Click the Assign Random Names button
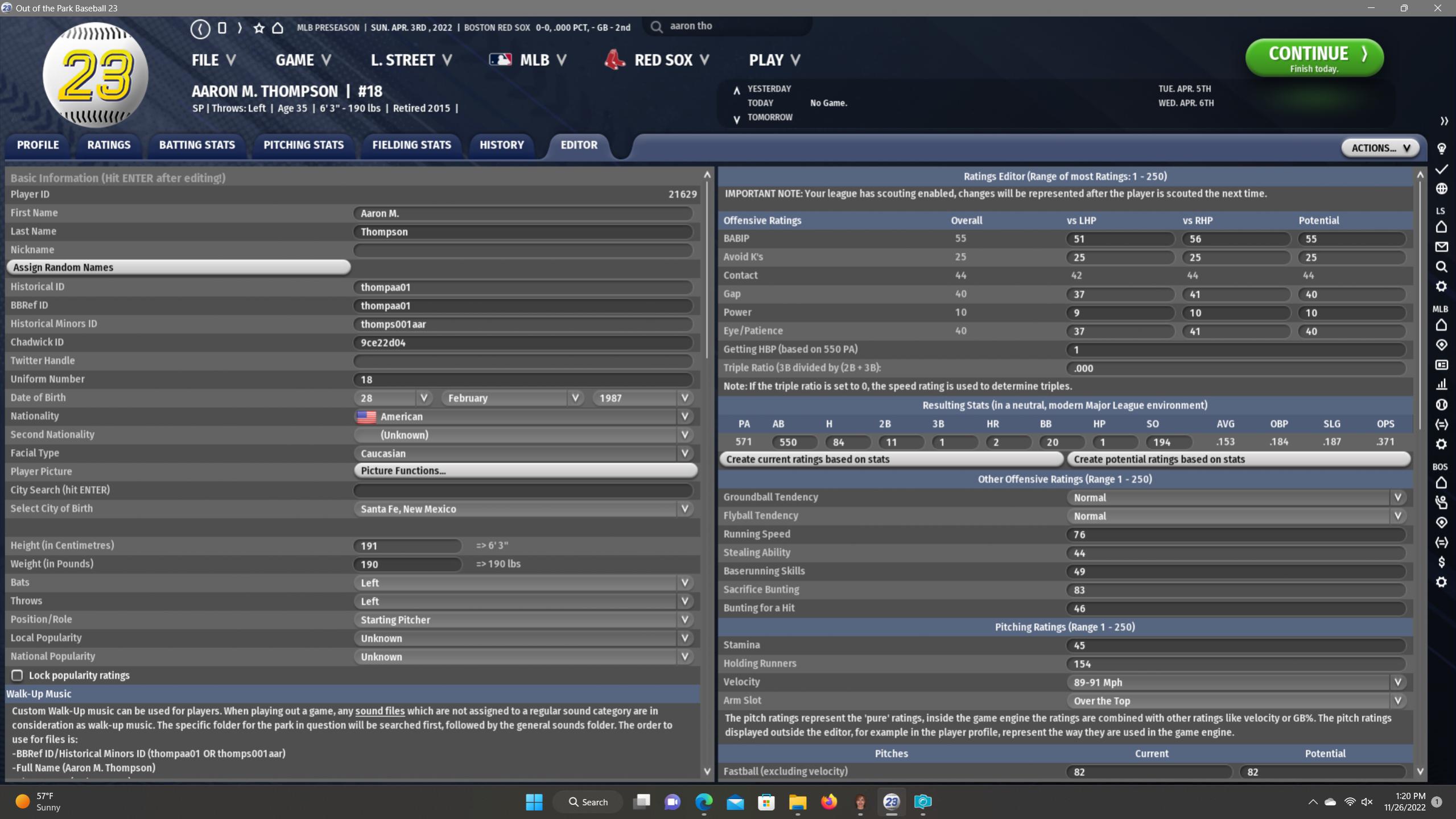Viewport: 1456px width, 819px height. coord(178,267)
